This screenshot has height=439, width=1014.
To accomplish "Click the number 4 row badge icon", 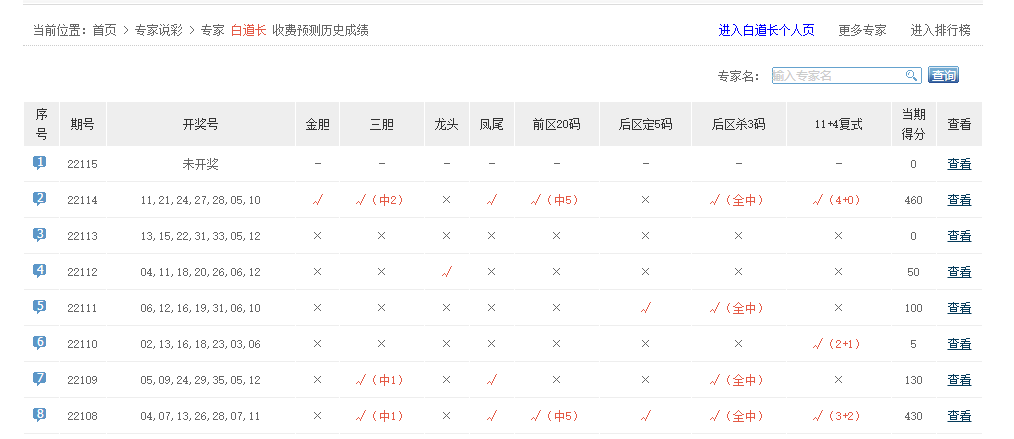I will coord(40,270).
